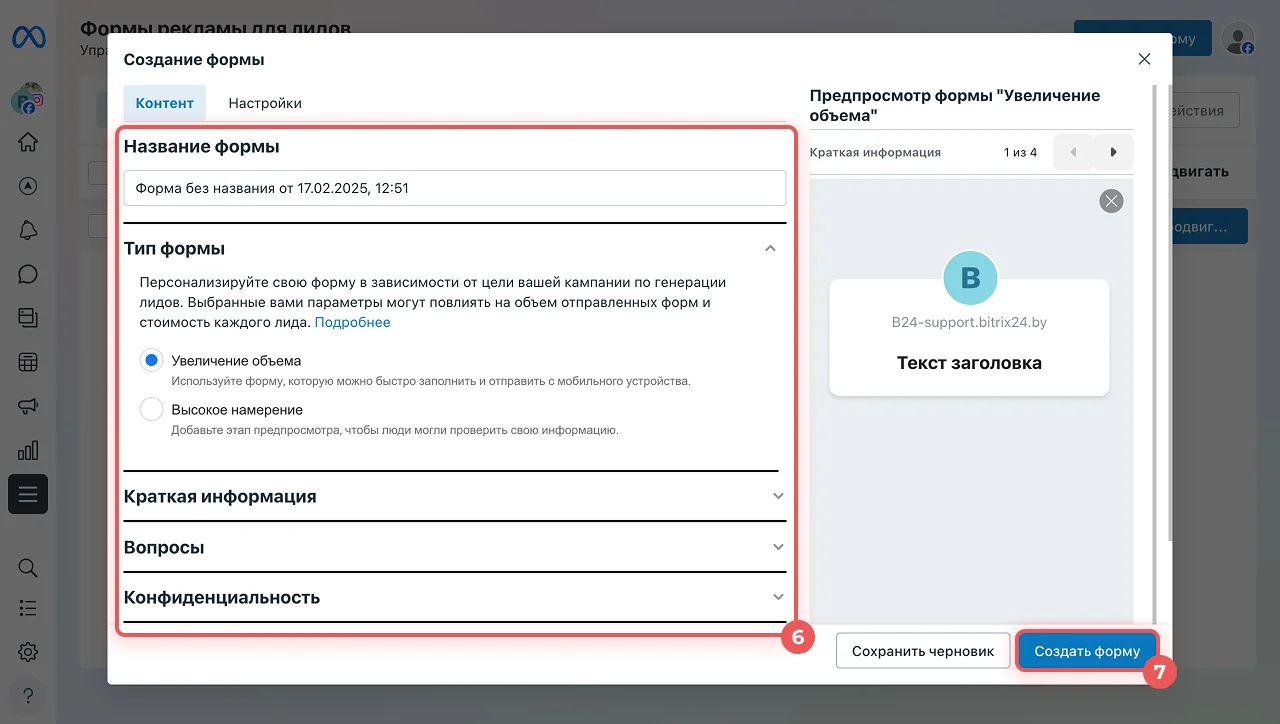Click the megaphone ads icon
This screenshot has height=724, width=1280.
click(28, 406)
